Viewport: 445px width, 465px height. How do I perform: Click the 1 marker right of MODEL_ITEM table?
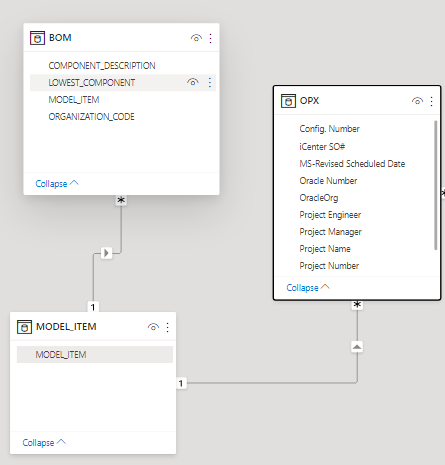pos(181,383)
